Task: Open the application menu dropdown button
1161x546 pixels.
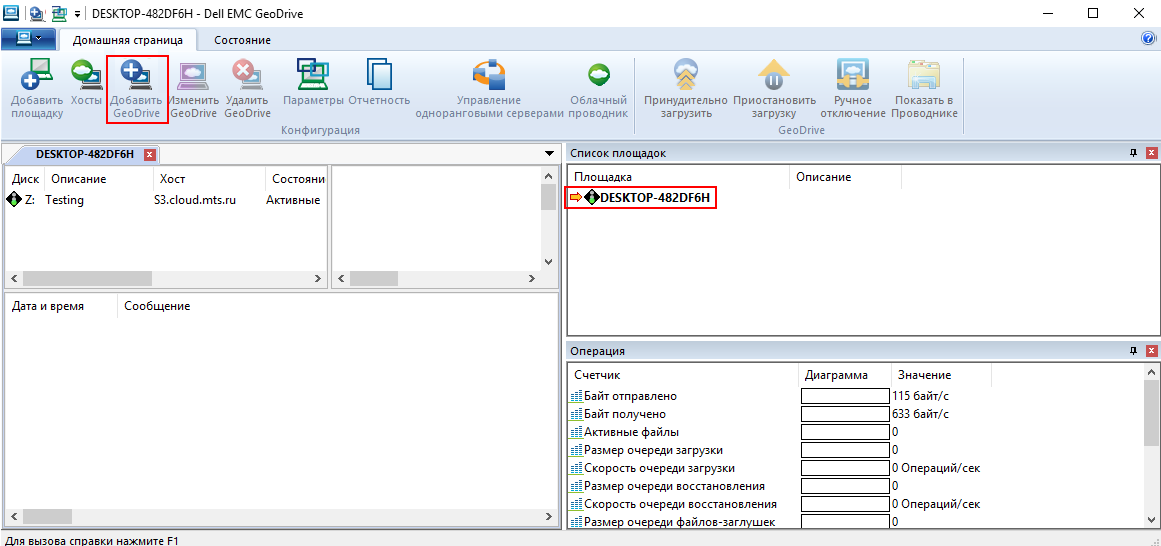Action: click(28, 39)
